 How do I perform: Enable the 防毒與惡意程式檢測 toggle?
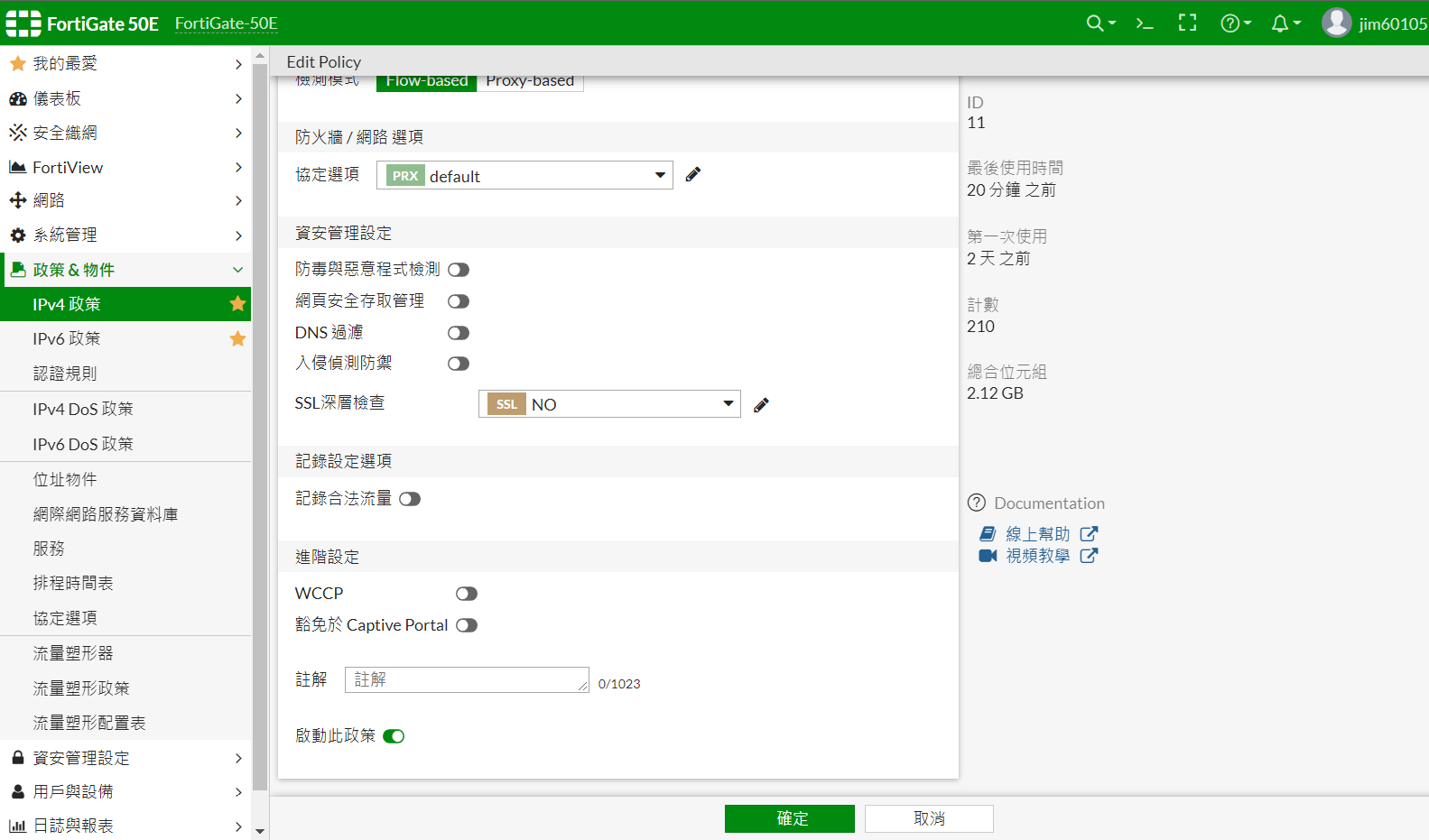[459, 270]
